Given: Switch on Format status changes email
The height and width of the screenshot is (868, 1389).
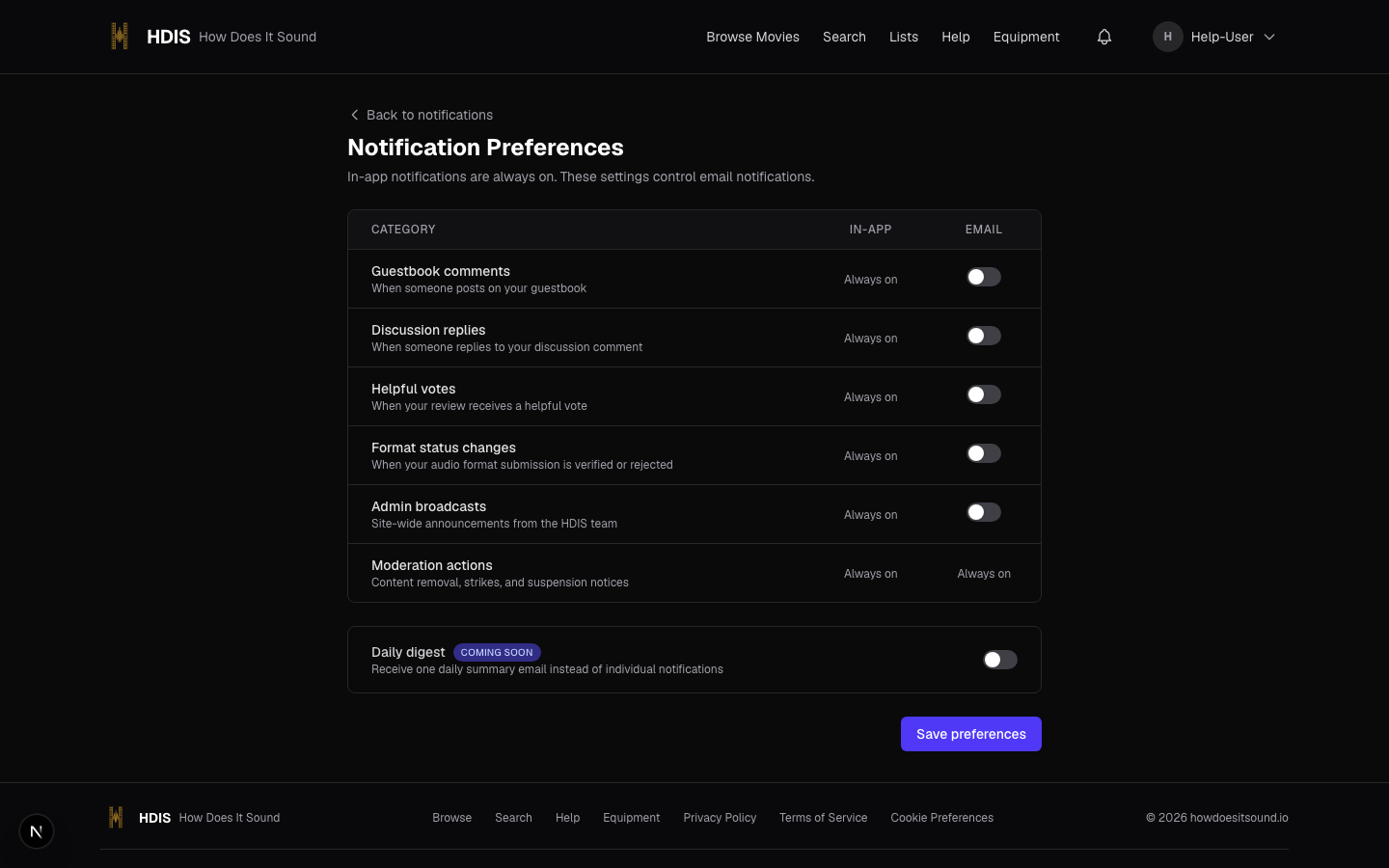Looking at the screenshot, I should click(x=984, y=453).
